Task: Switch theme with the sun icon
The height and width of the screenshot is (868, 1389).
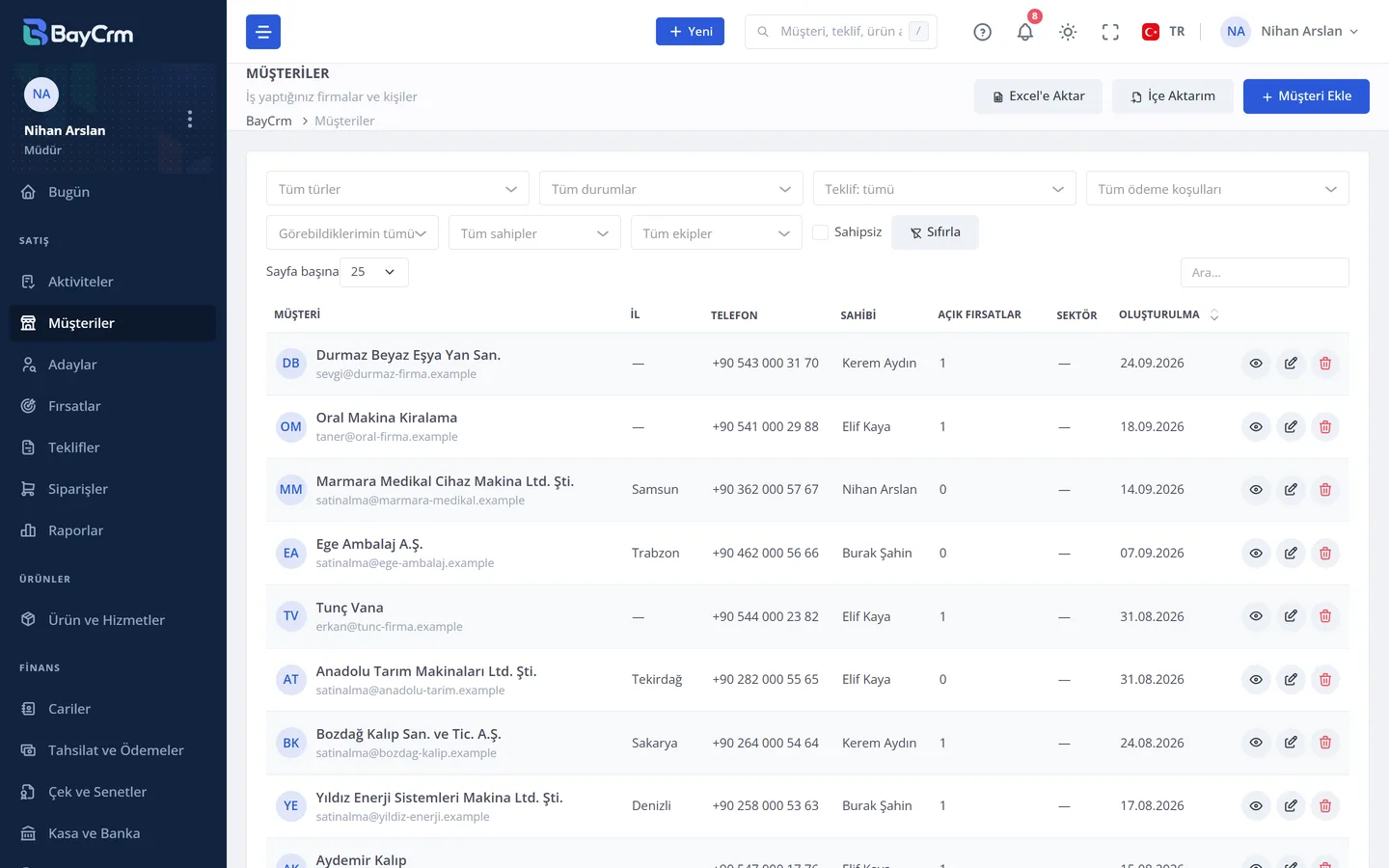Action: point(1068,32)
